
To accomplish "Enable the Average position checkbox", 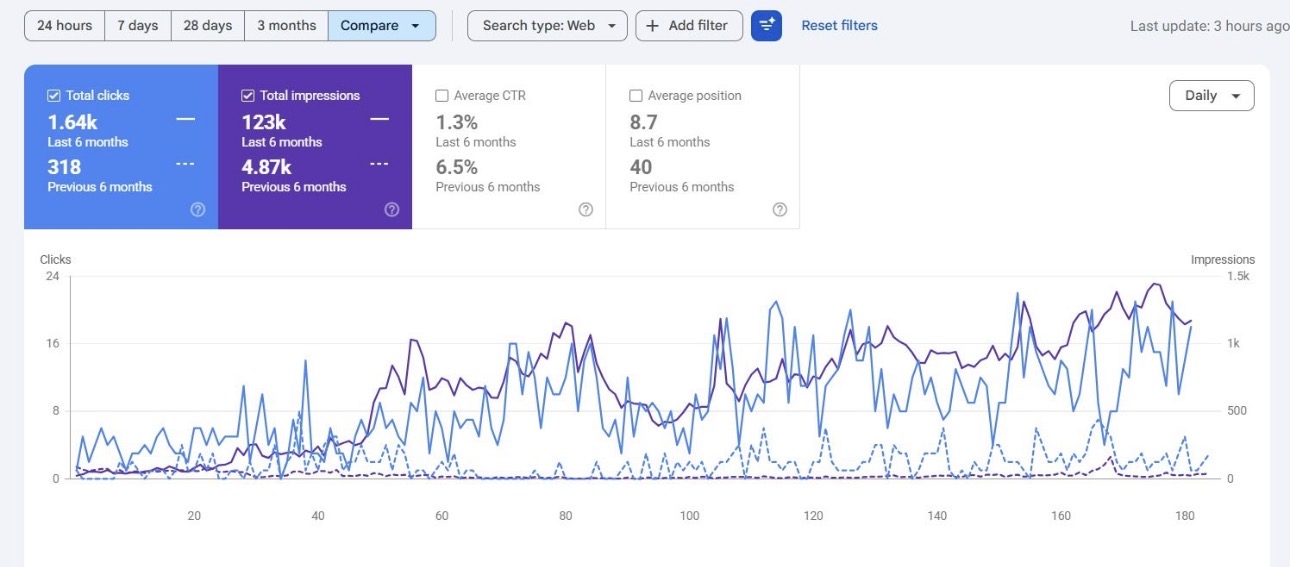I will pyautogui.click(x=636, y=96).
